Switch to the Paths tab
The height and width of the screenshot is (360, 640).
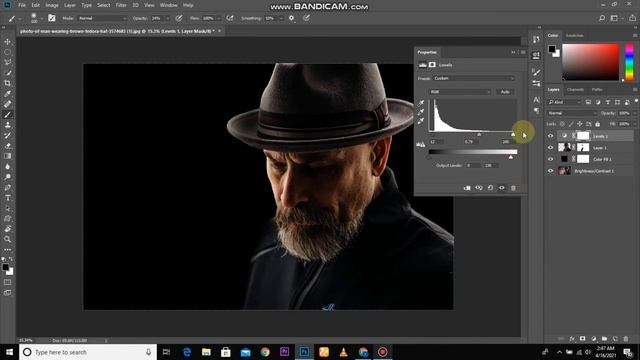tap(597, 90)
